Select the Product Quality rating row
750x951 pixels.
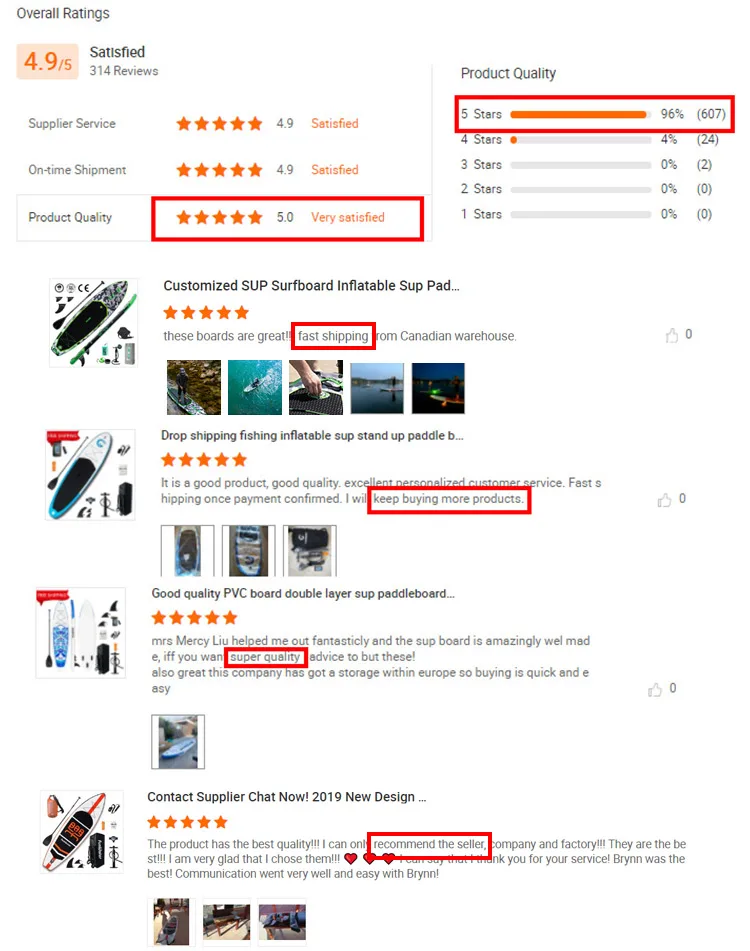tap(224, 217)
